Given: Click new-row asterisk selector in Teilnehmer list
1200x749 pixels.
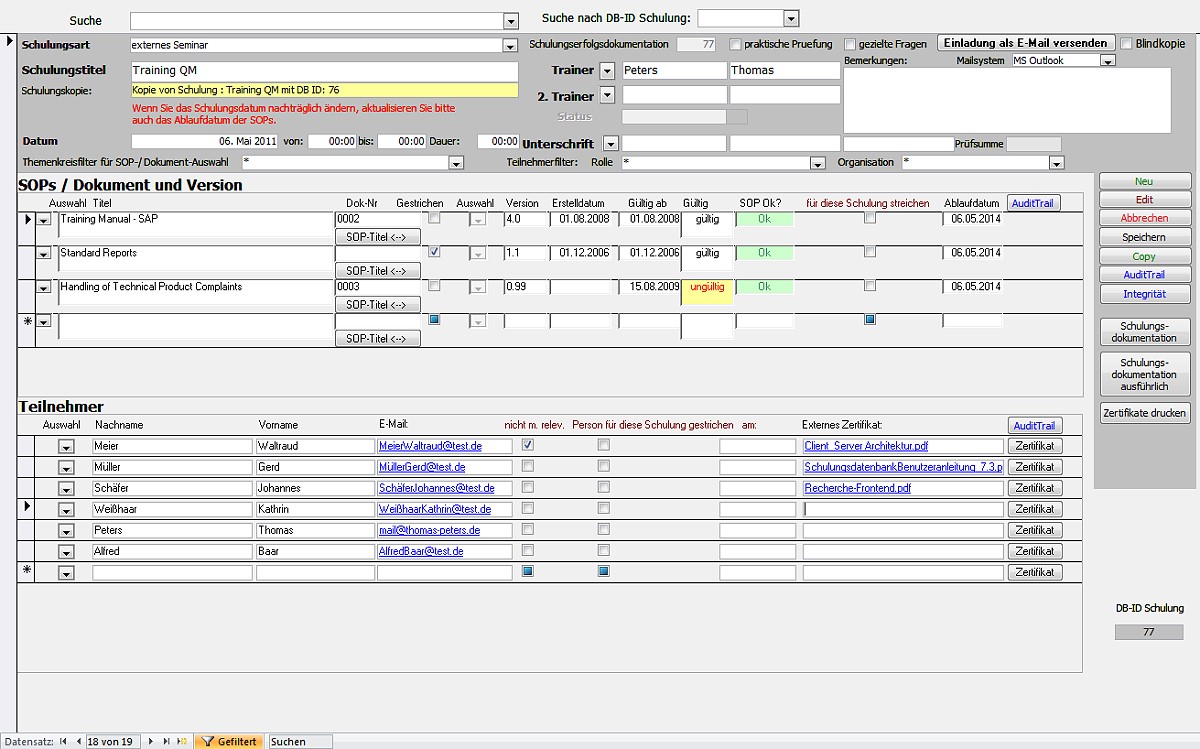Looking at the screenshot, I should coord(27,571).
